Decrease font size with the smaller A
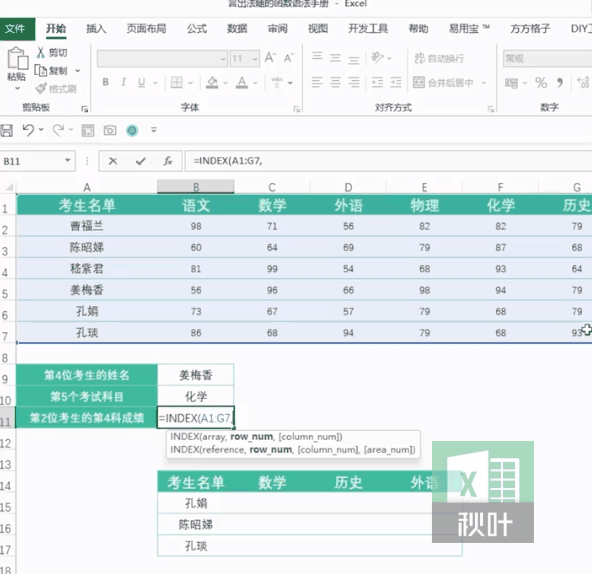Screen dimensions: 592x574 (x=289, y=58)
